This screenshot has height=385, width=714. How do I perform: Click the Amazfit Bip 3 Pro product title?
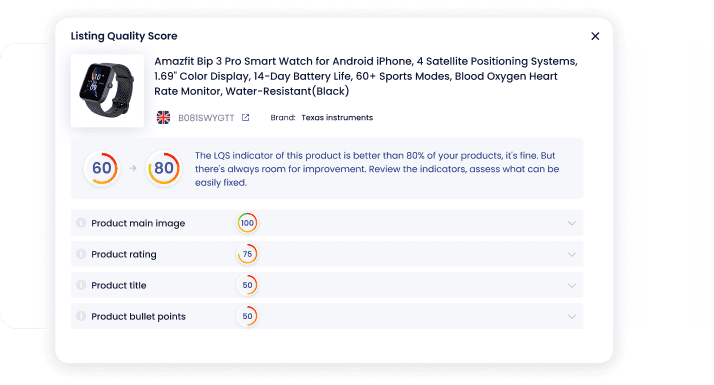pyautogui.click(x=366, y=76)
